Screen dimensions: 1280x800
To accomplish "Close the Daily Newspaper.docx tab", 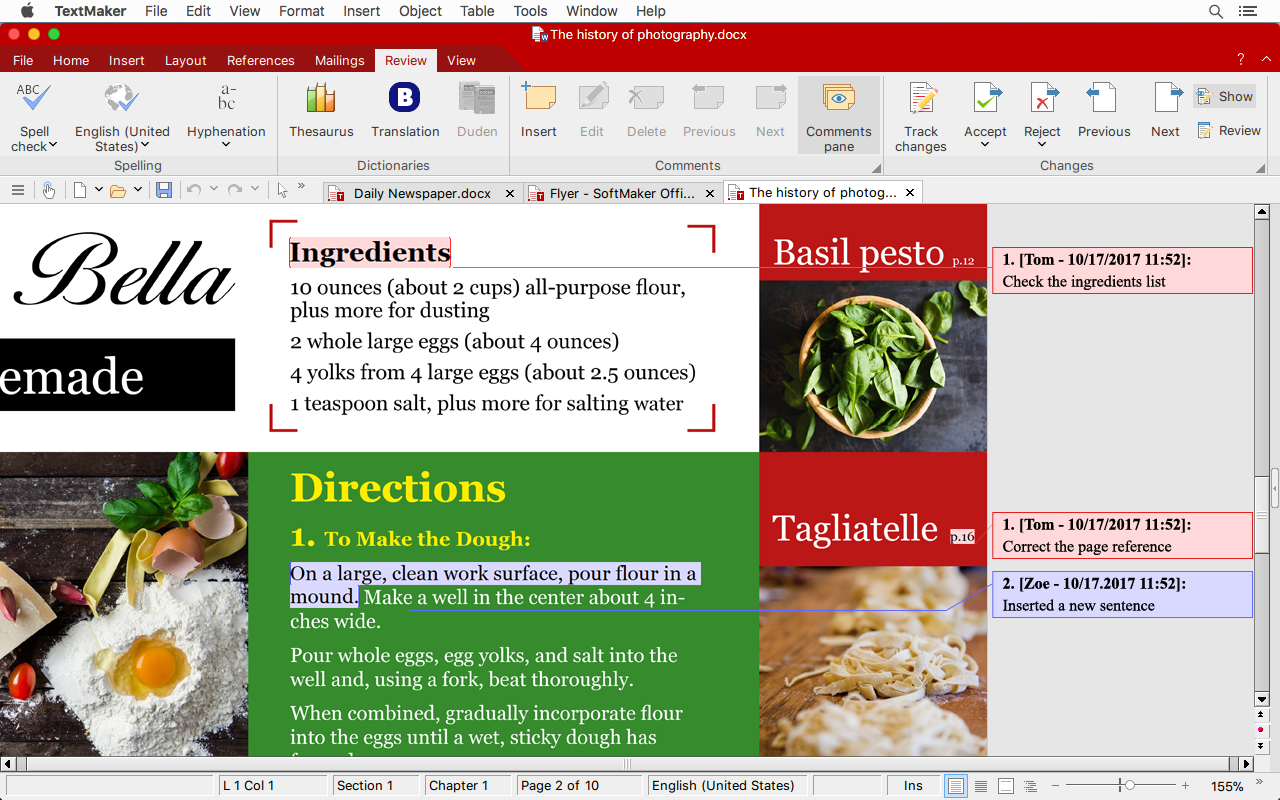I will click(x=510, y=193).
